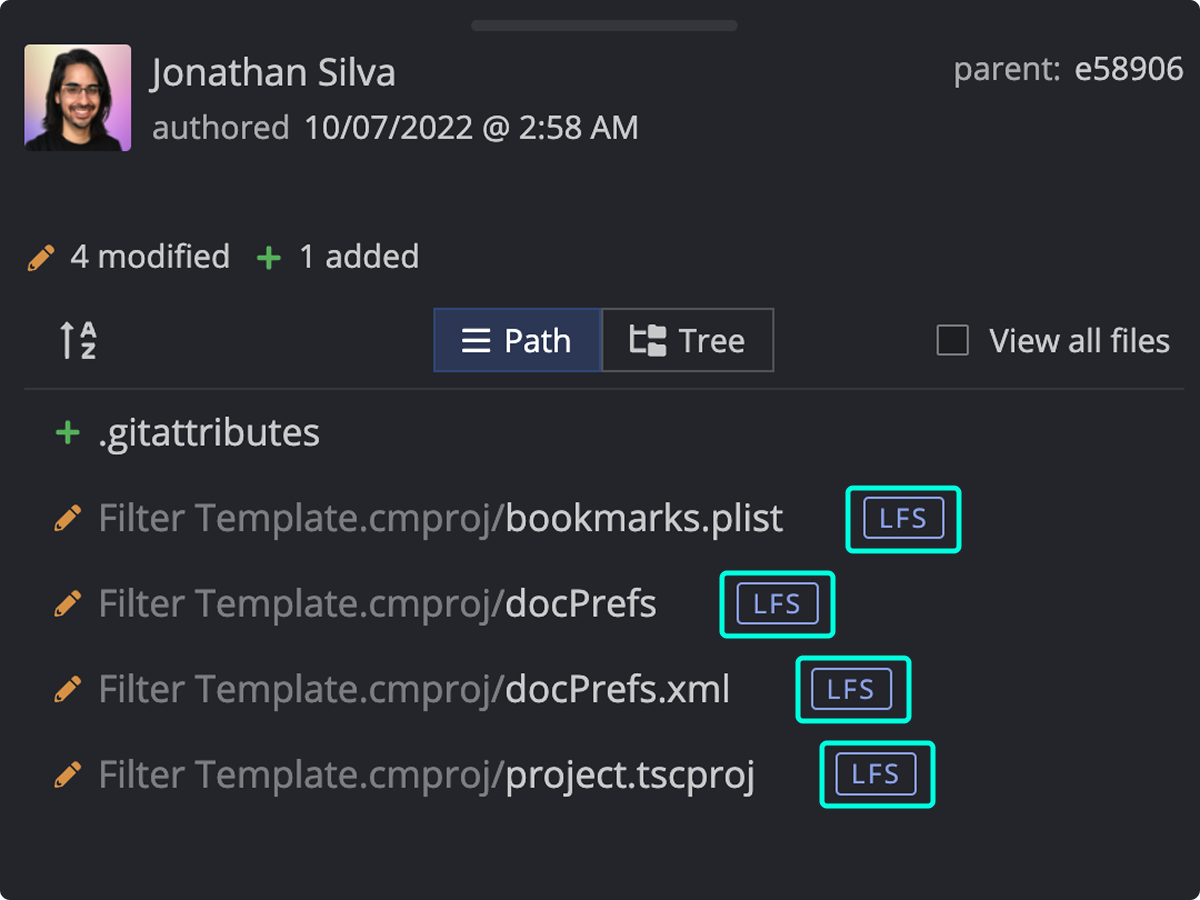Click the pencil icon beside bookmarks.plist
Image resolution: width=1200 pixels, height=900 pixels.
point(69,518)
